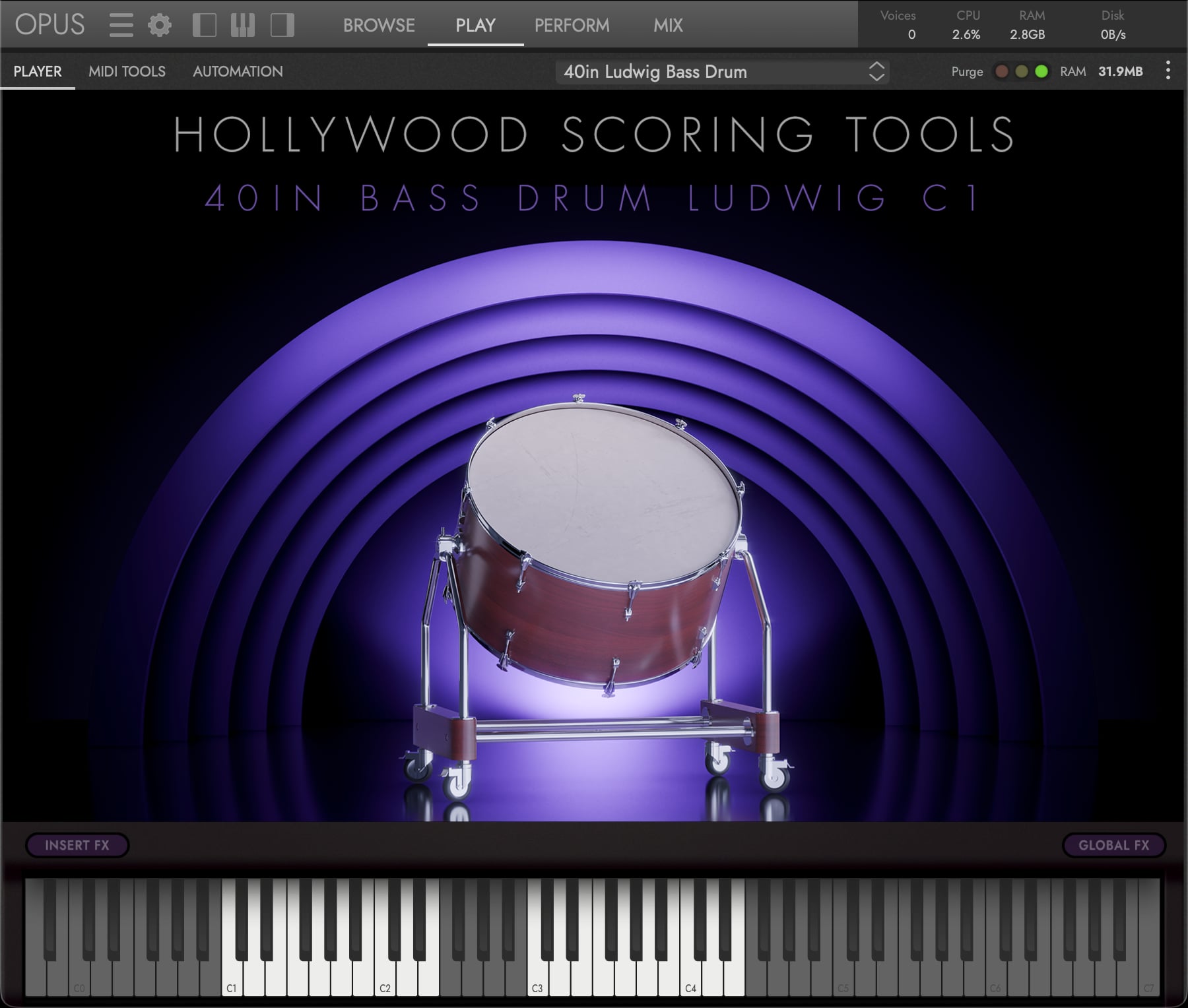Select the AUTOMATION sub-tab

pos(238,71)
